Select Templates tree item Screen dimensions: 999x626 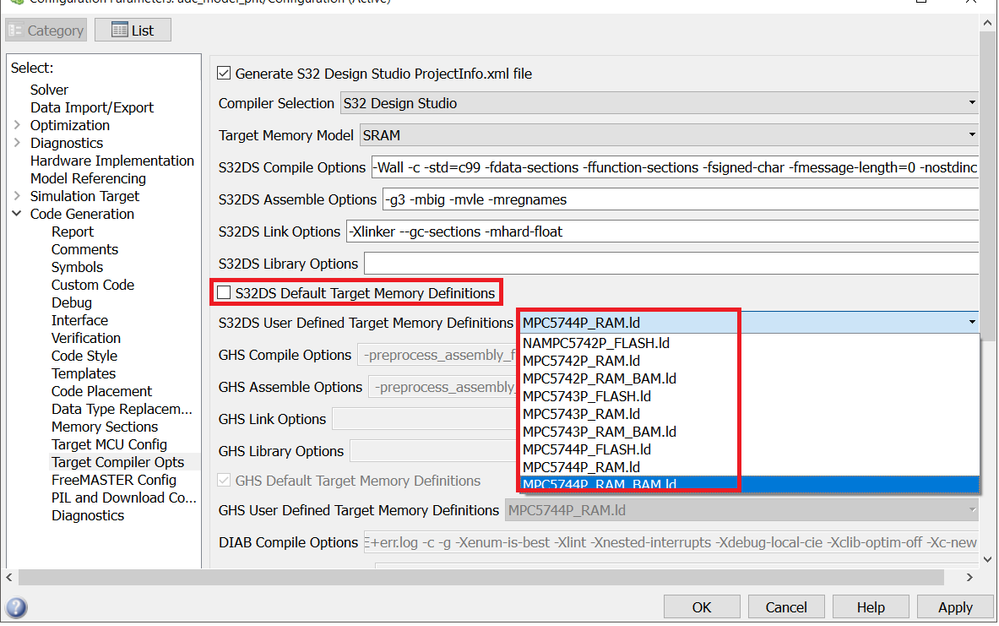pyautogui.click(x=83, y=373)
